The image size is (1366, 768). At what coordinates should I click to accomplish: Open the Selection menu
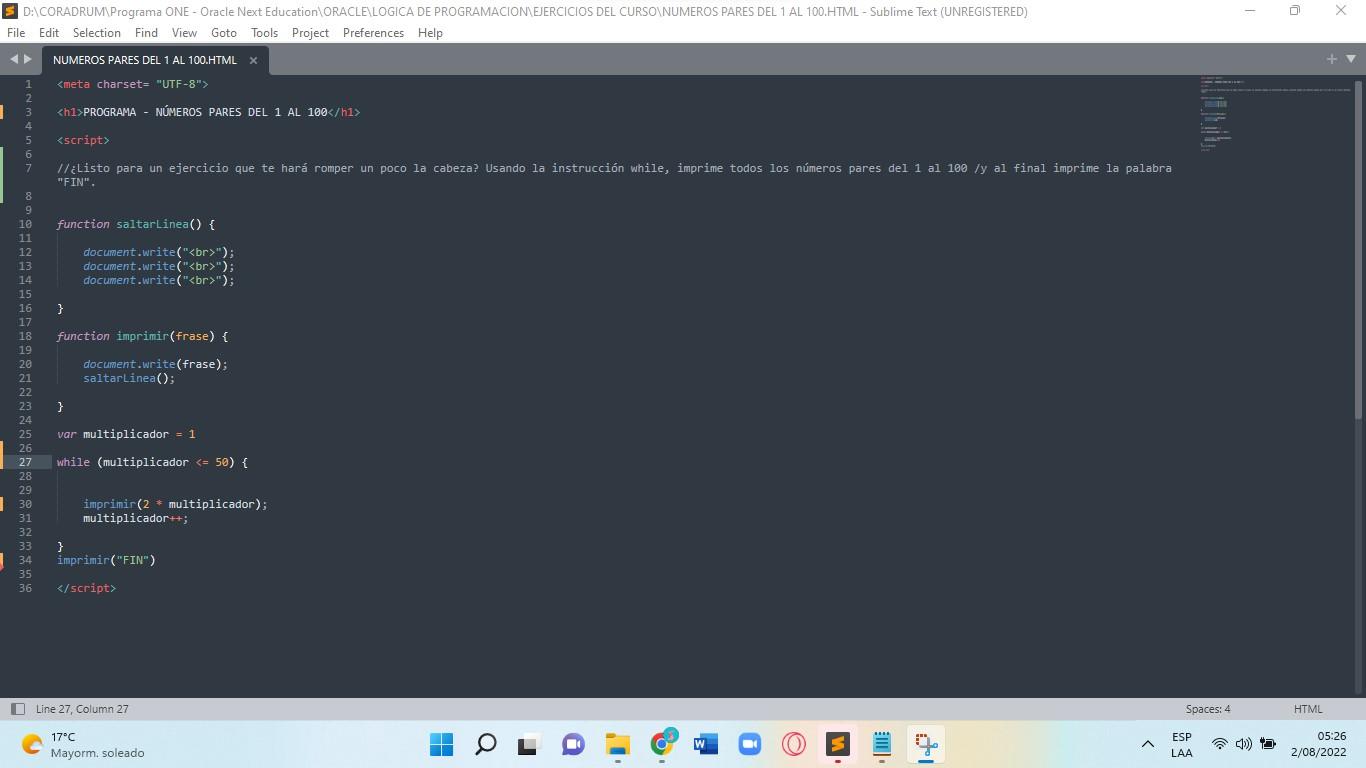click(x=97, y=33)
